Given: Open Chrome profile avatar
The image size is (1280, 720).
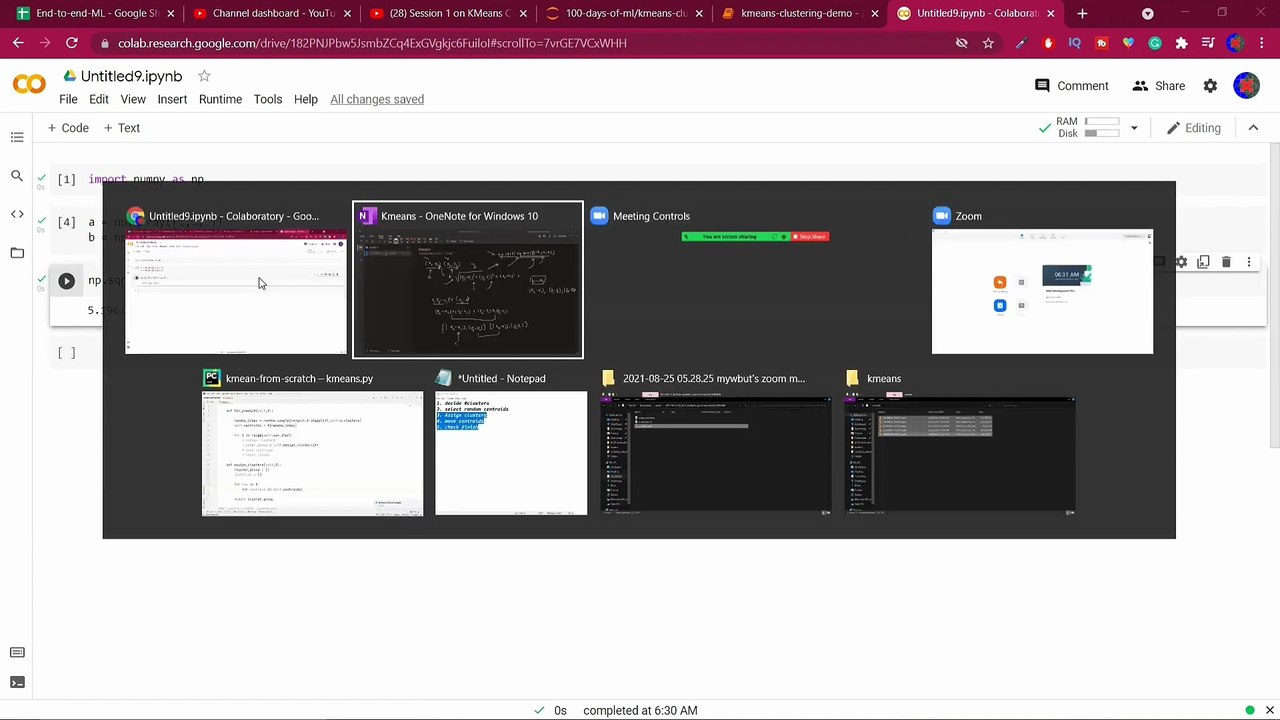Looking at the screenshot, I should point(1236,43).
